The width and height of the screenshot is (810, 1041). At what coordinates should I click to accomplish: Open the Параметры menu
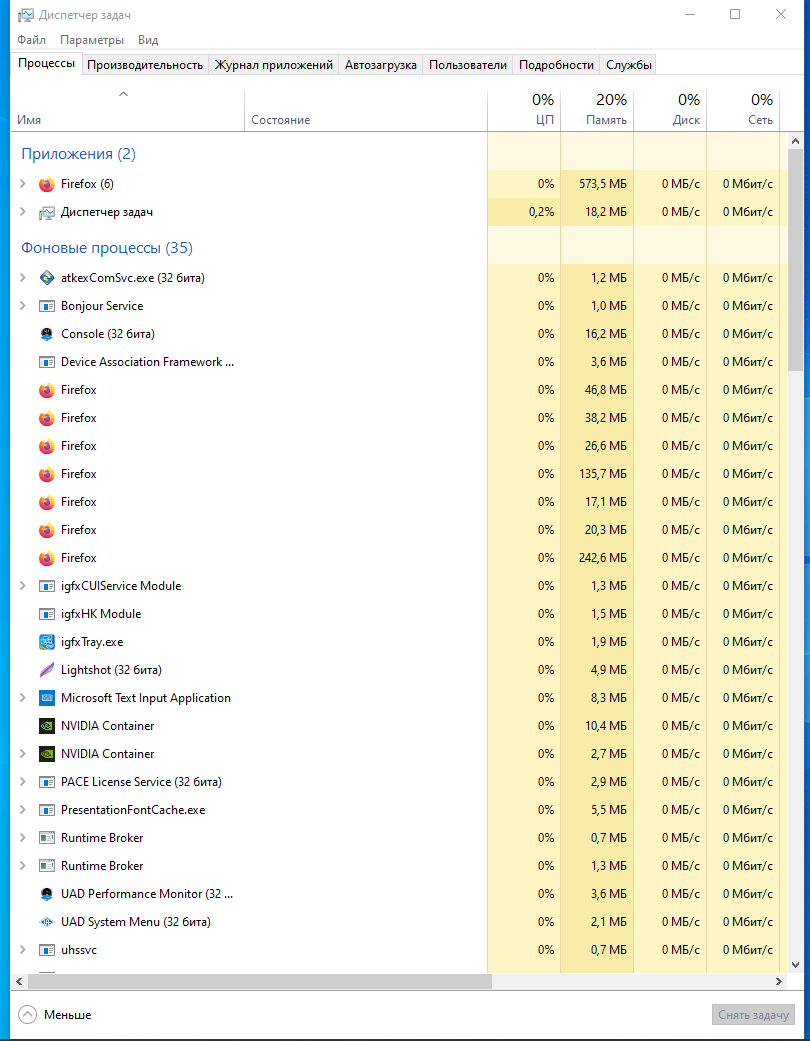(92, 40)
